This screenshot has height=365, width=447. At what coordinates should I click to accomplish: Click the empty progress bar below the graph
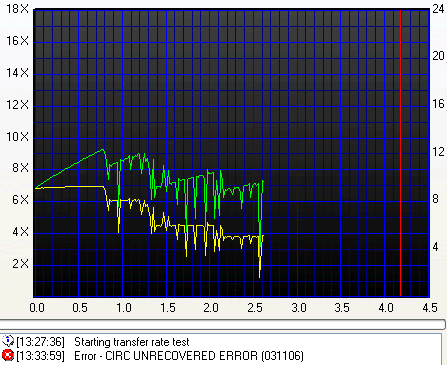pyautogui.click(x=223, y=324)
